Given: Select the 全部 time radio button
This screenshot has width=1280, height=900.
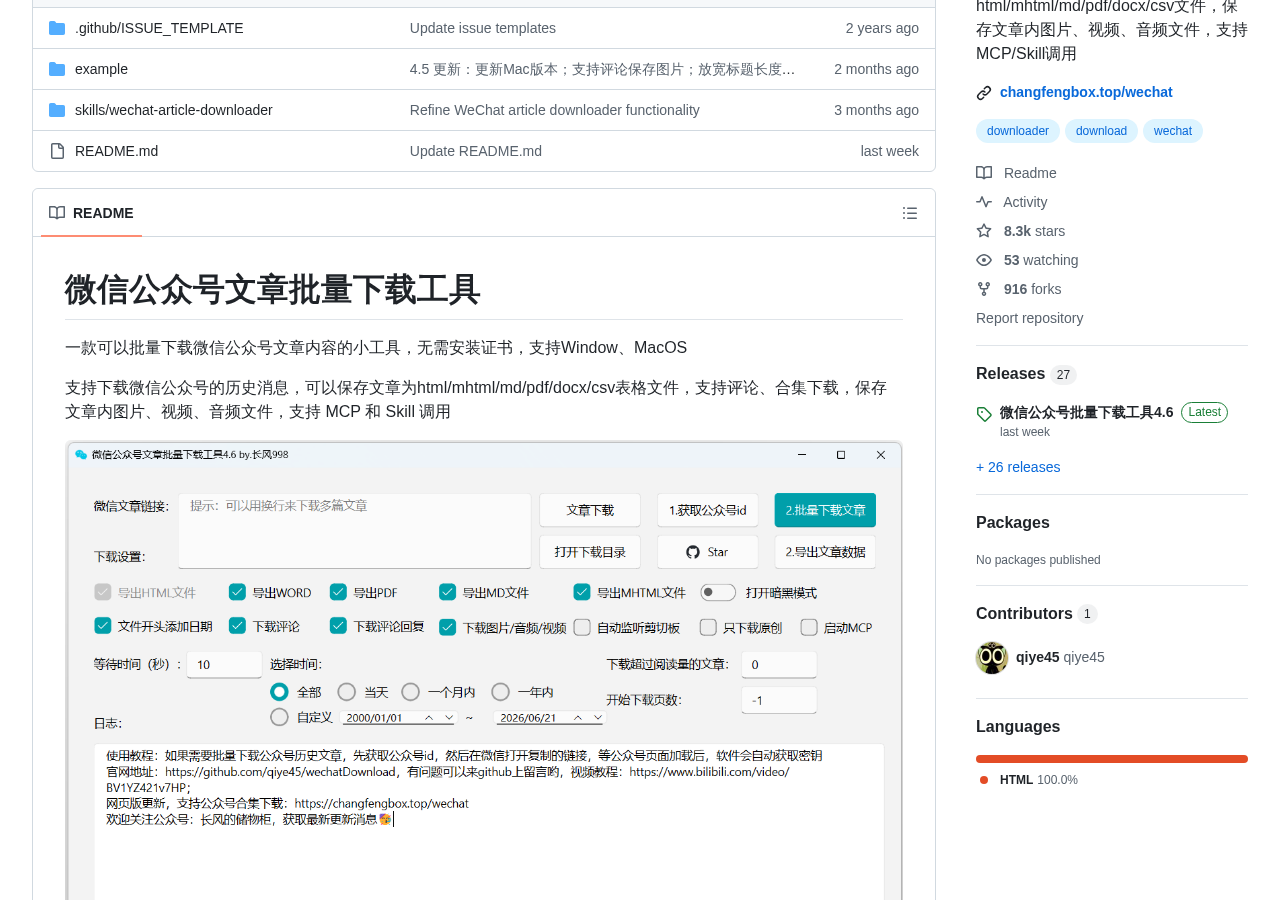Looking at the screenshot, I should tap(279, 692).
